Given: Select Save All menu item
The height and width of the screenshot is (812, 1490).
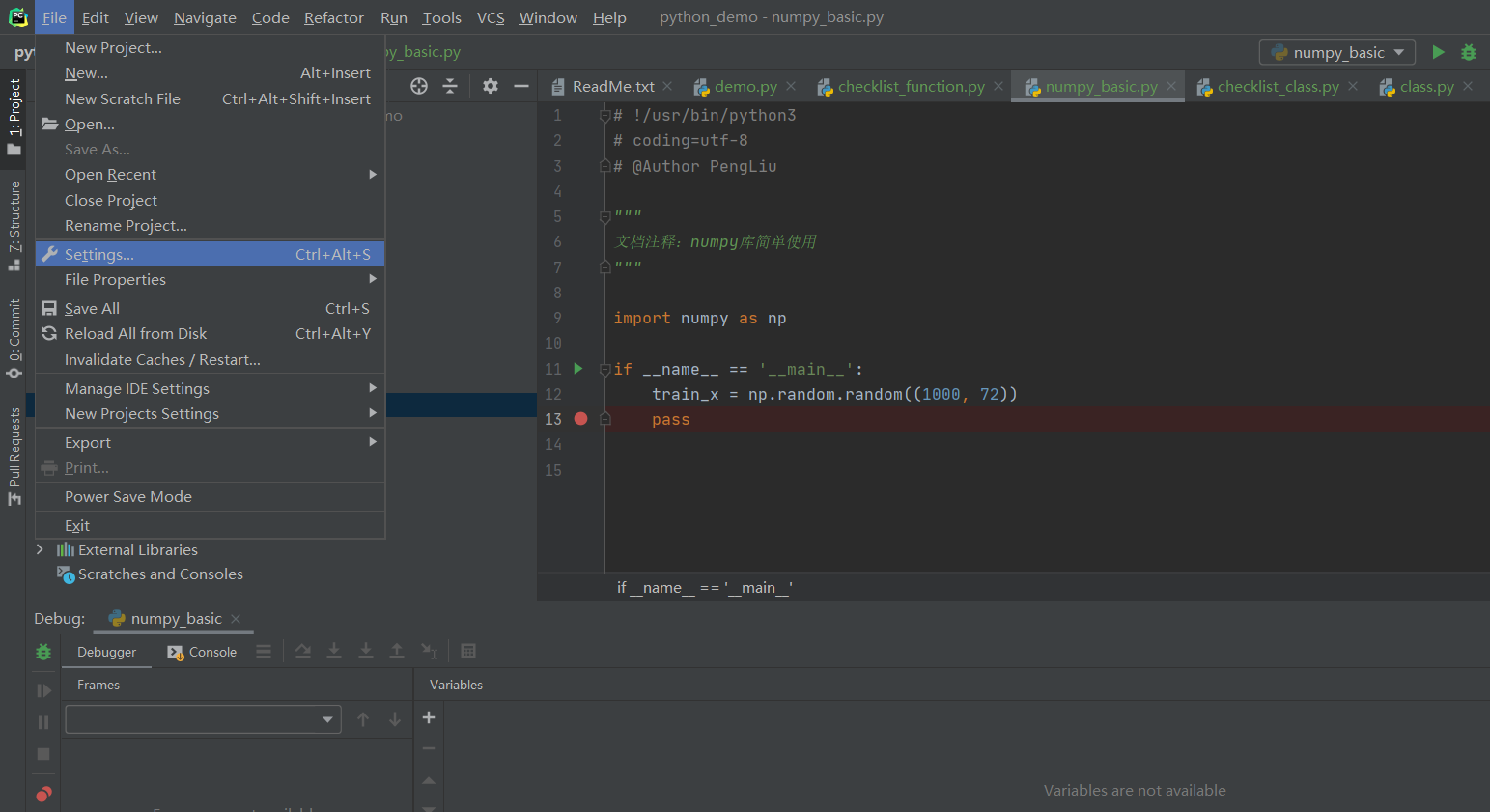Looking at the screenshot, I should point(211,309).
